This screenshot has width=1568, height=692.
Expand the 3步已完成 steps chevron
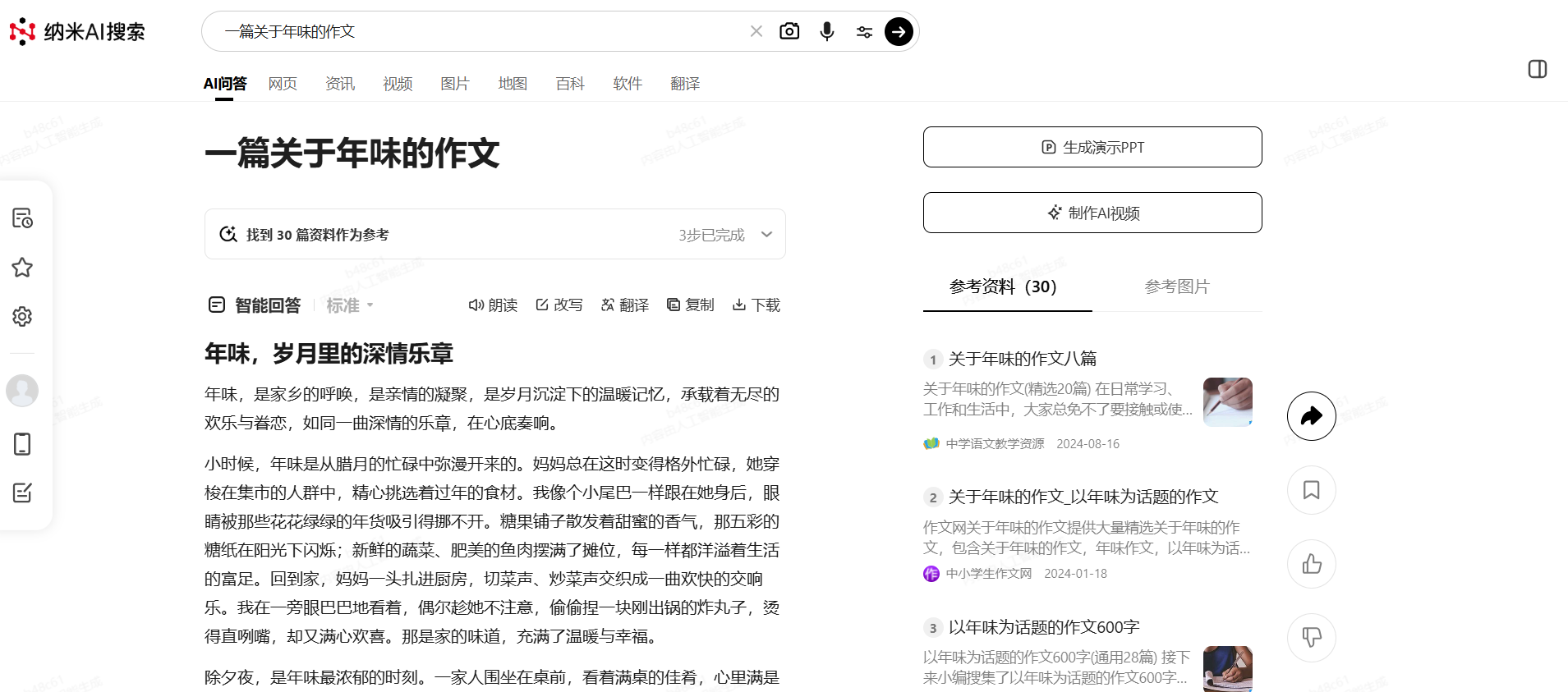pos(766,235)
